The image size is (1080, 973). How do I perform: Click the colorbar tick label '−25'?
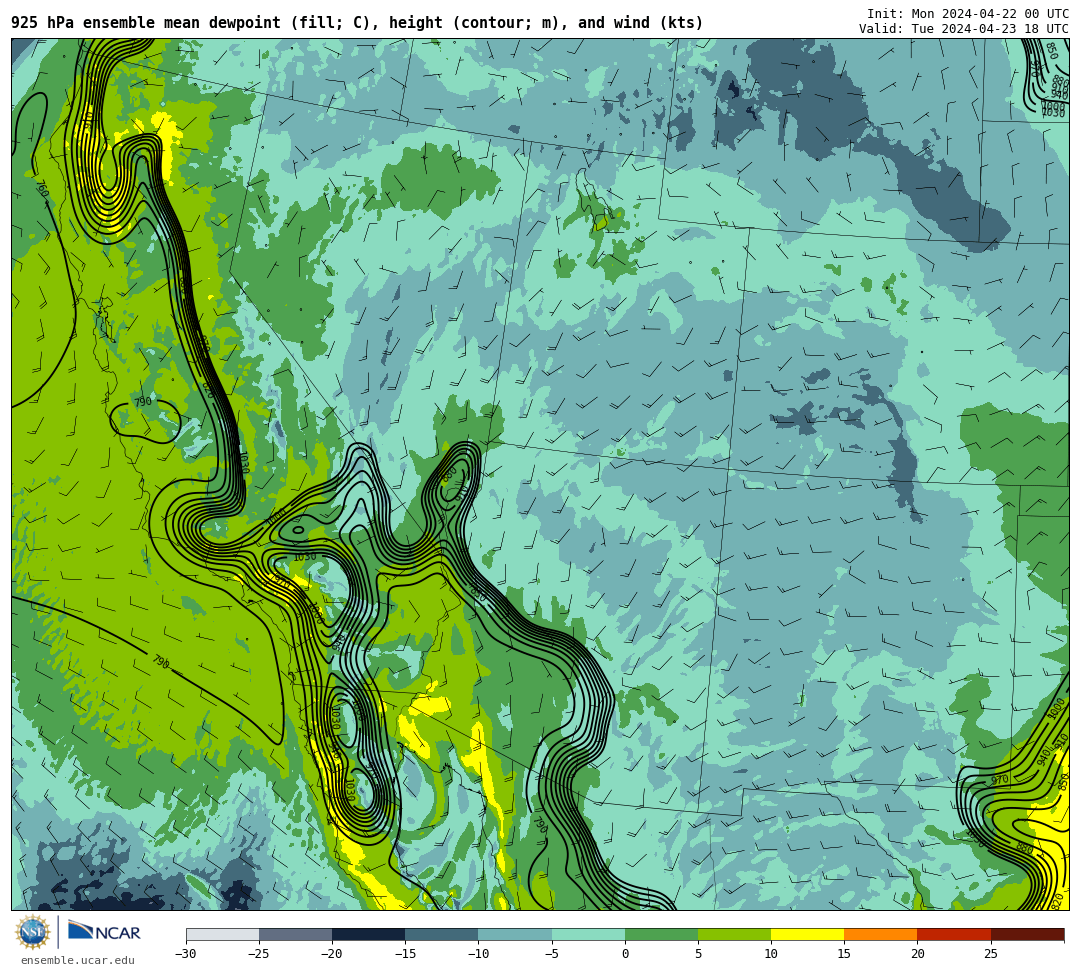point(259,954)
